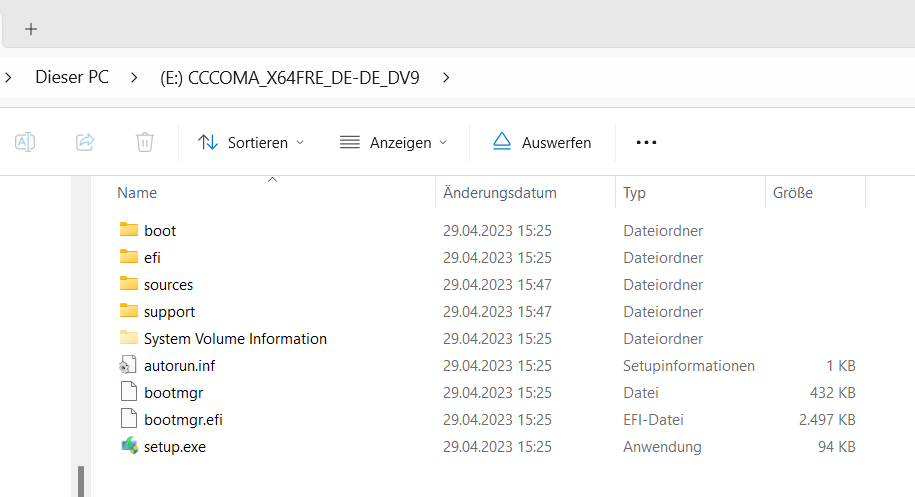The width and height of the screenshot is (915, 497).
Task: Click the Setupinformationen type cell
Action: 689,366
